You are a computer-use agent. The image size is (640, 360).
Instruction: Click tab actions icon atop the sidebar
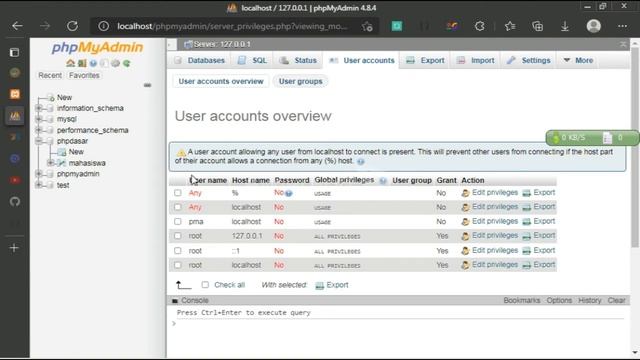pyautogui.click(x=14, y=52)
